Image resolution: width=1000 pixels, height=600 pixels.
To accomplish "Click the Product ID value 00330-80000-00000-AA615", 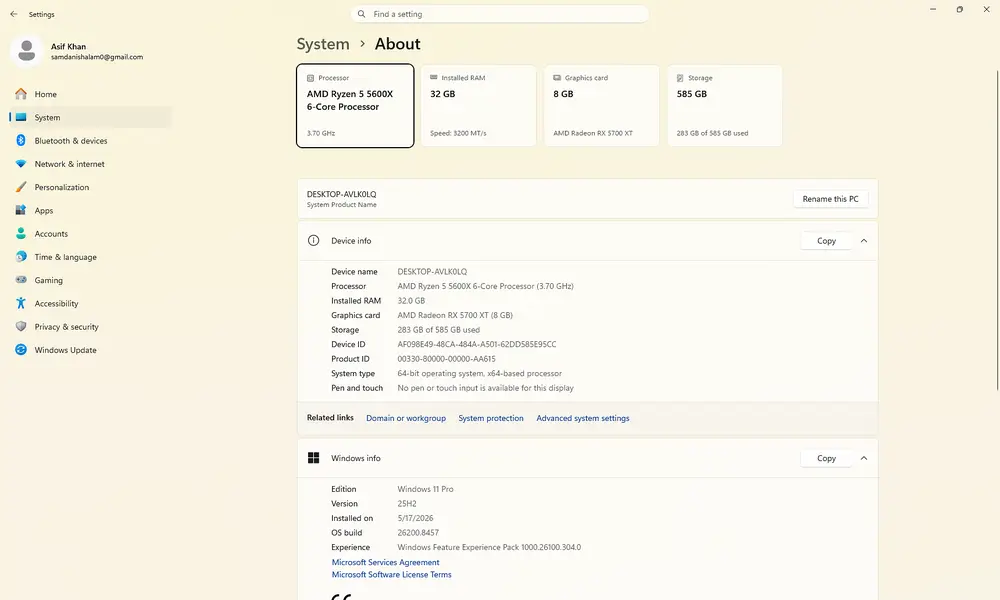I will point(446,359).
